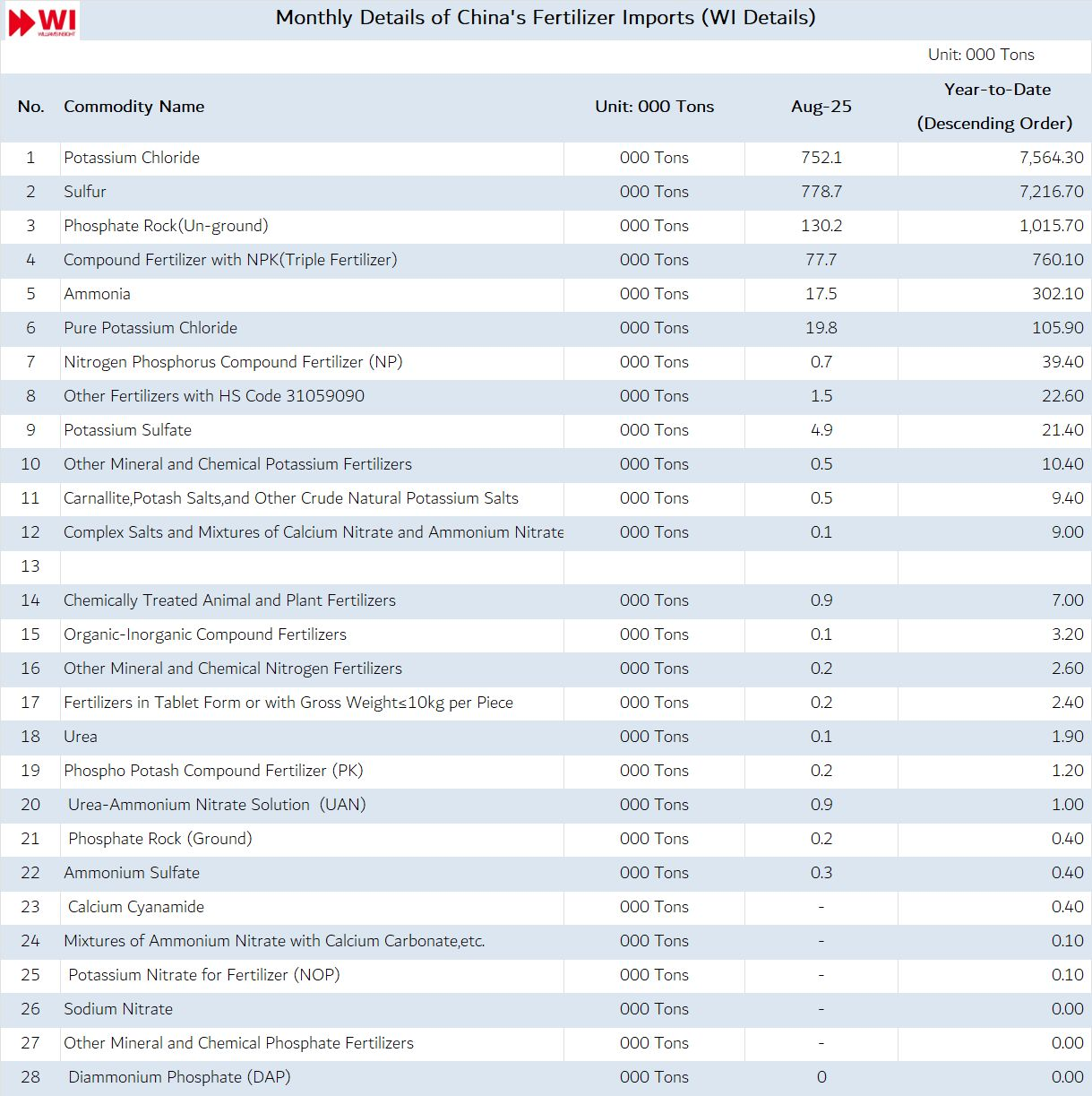The image size is (1092, 1096).
Task: Select the Aug-25 column header
Action: 821,107
